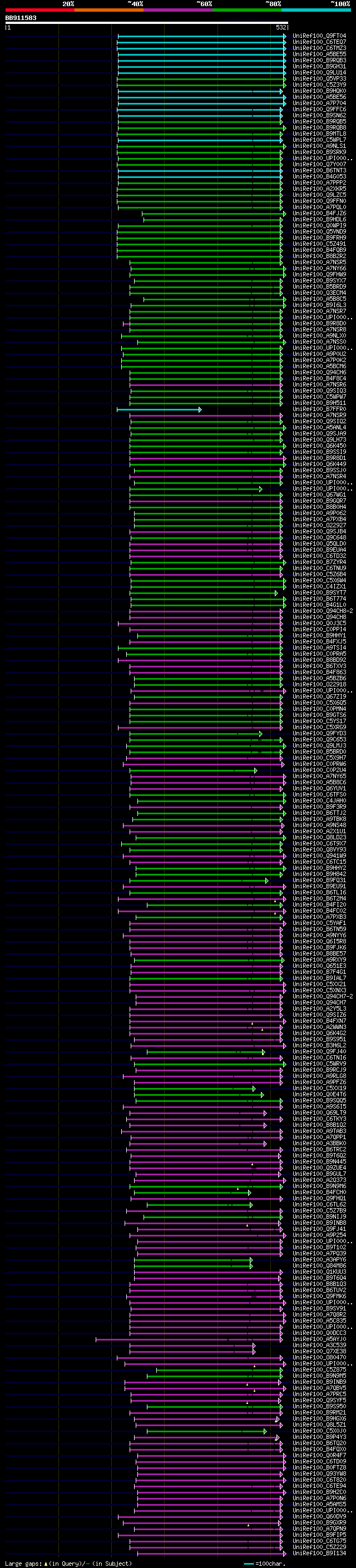This screenshot has height=1568, width=356.
Task: Select the BB911583 query name
Action: coord(21,18)
